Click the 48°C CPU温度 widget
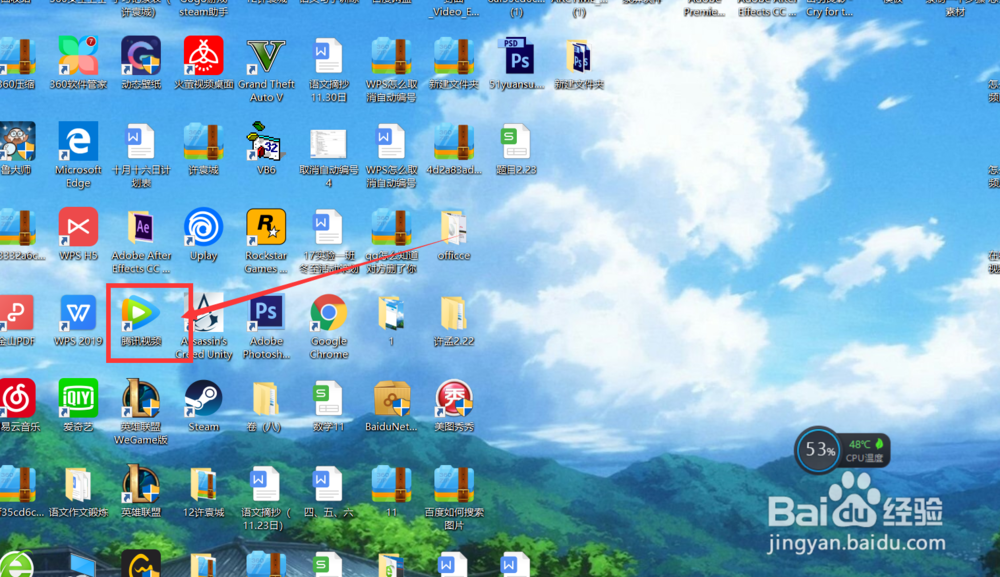 point(866,450)
